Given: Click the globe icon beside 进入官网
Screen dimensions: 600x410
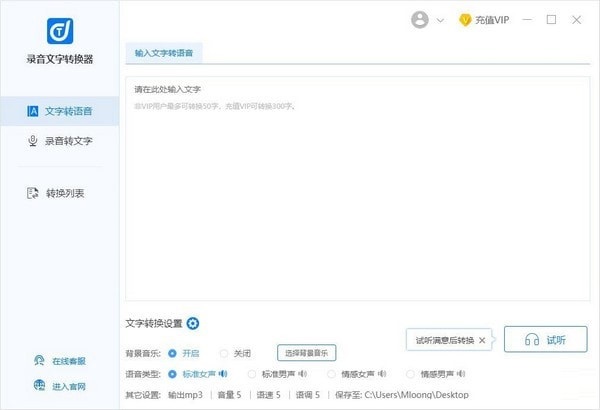Looking at the screenshot, I should pyautogui.click(x=39, y=385).
